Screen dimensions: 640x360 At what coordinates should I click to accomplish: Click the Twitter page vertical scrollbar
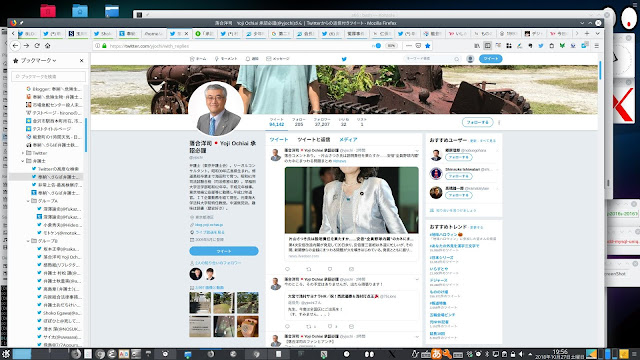click(600, 70)
